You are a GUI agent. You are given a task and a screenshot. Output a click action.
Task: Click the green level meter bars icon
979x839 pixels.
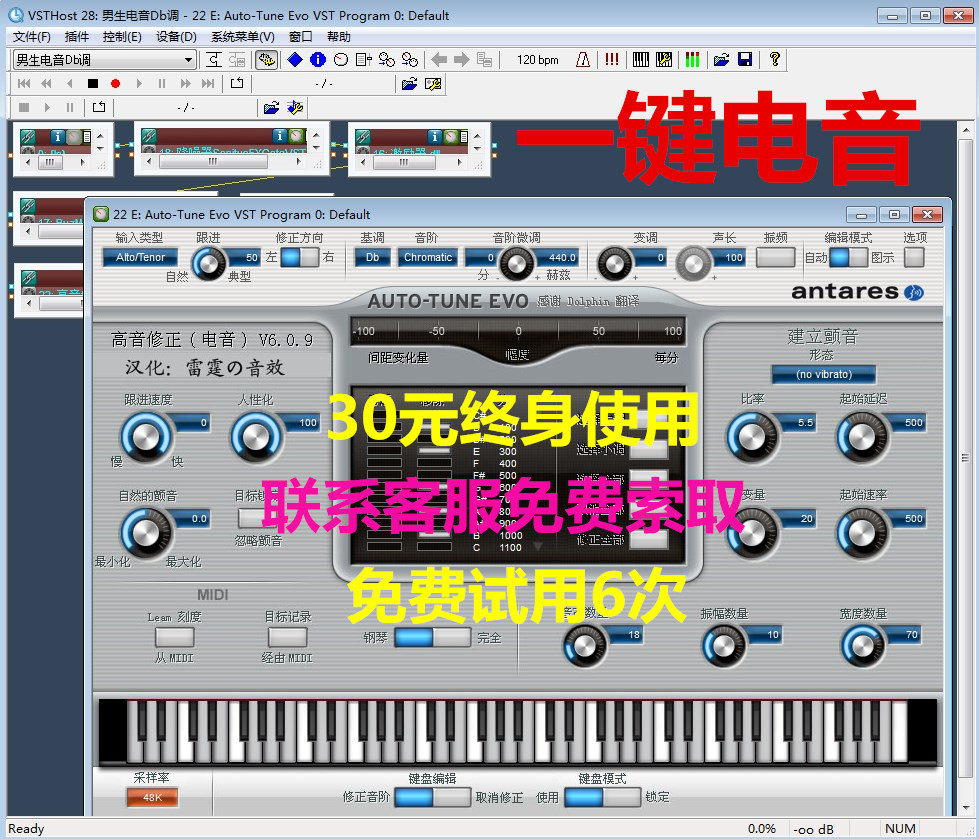pos(692,60)
